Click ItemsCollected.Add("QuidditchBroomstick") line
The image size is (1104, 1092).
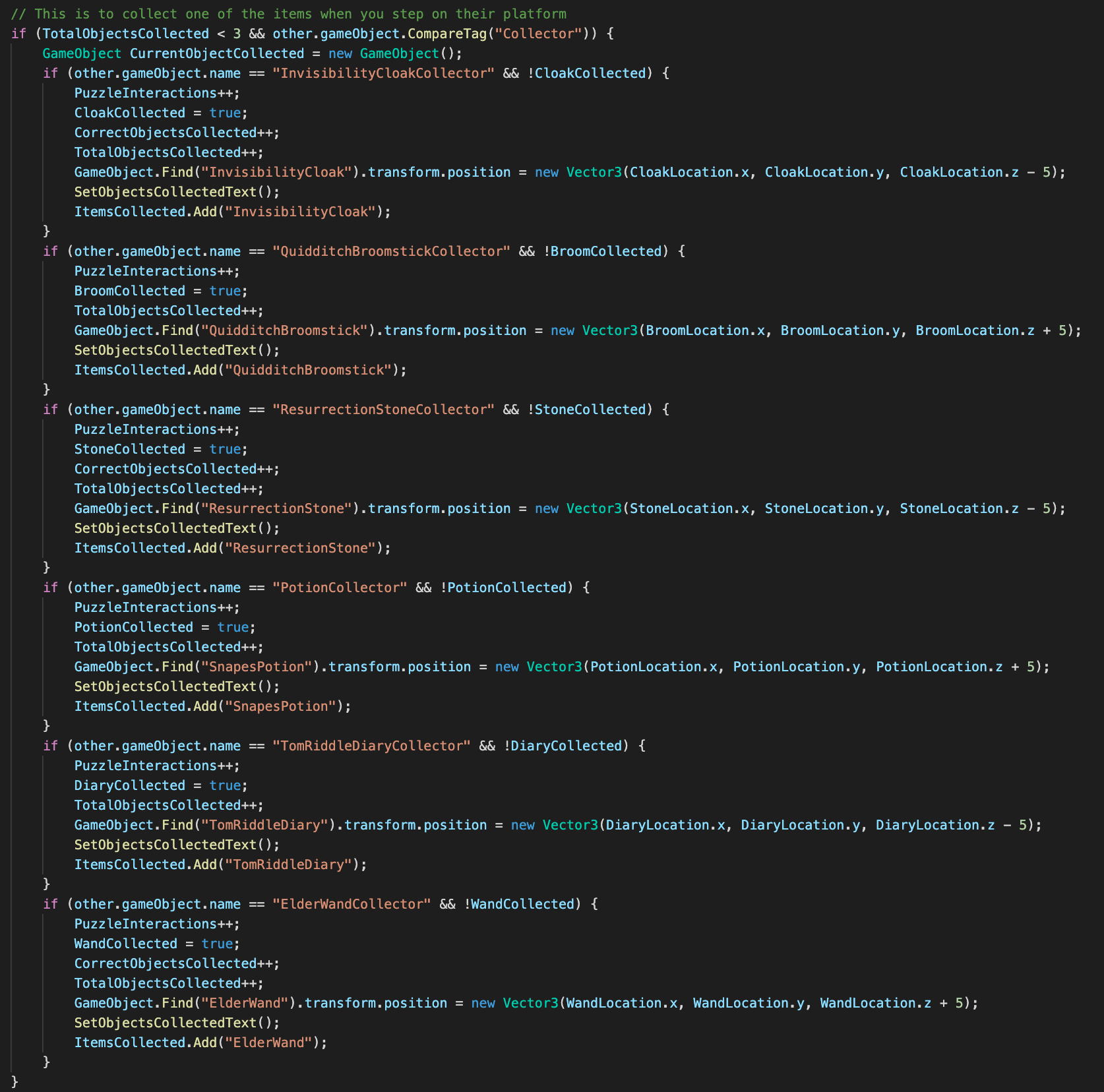[241, 370]
